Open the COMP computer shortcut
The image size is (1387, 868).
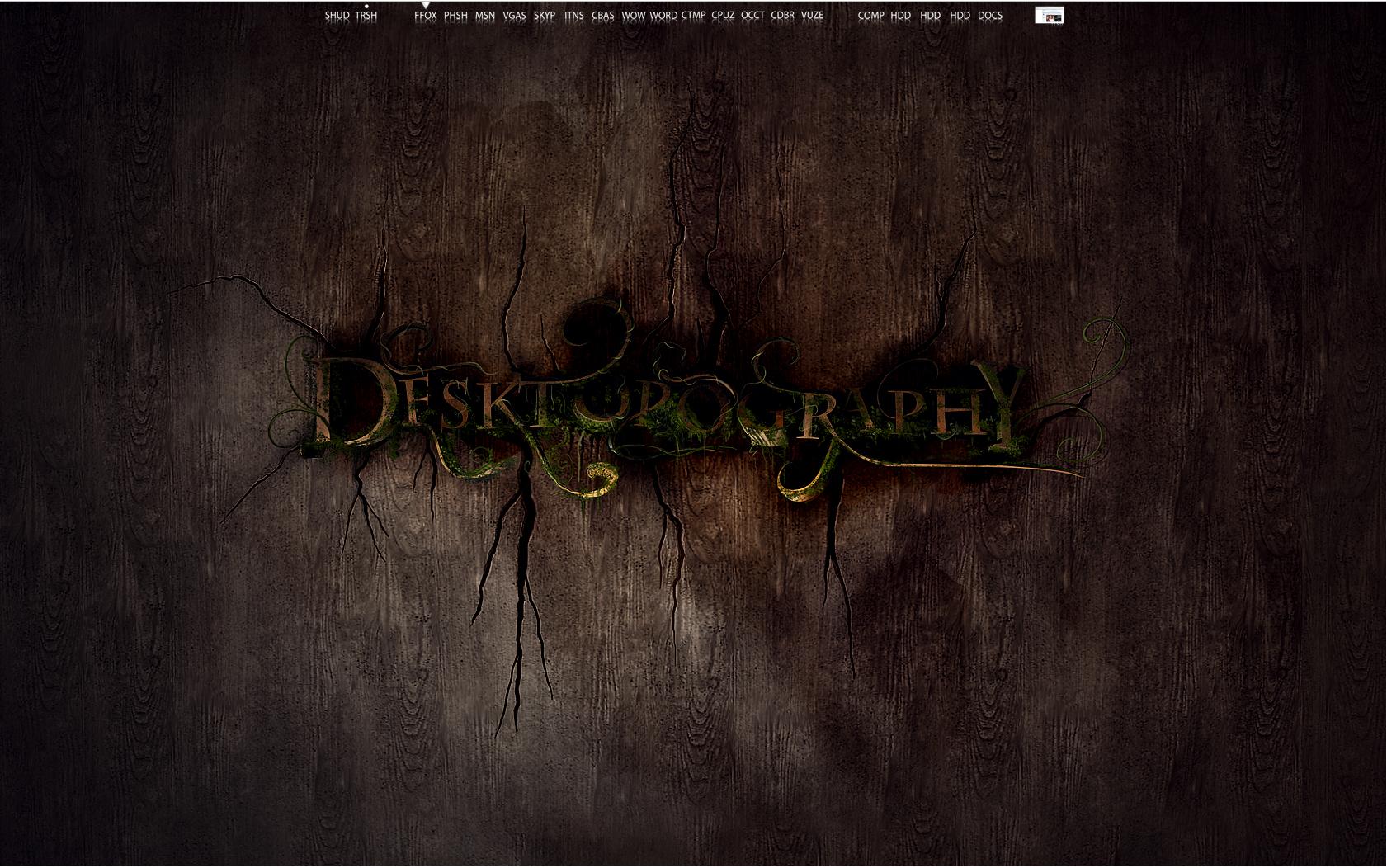[x=871, y=16]
